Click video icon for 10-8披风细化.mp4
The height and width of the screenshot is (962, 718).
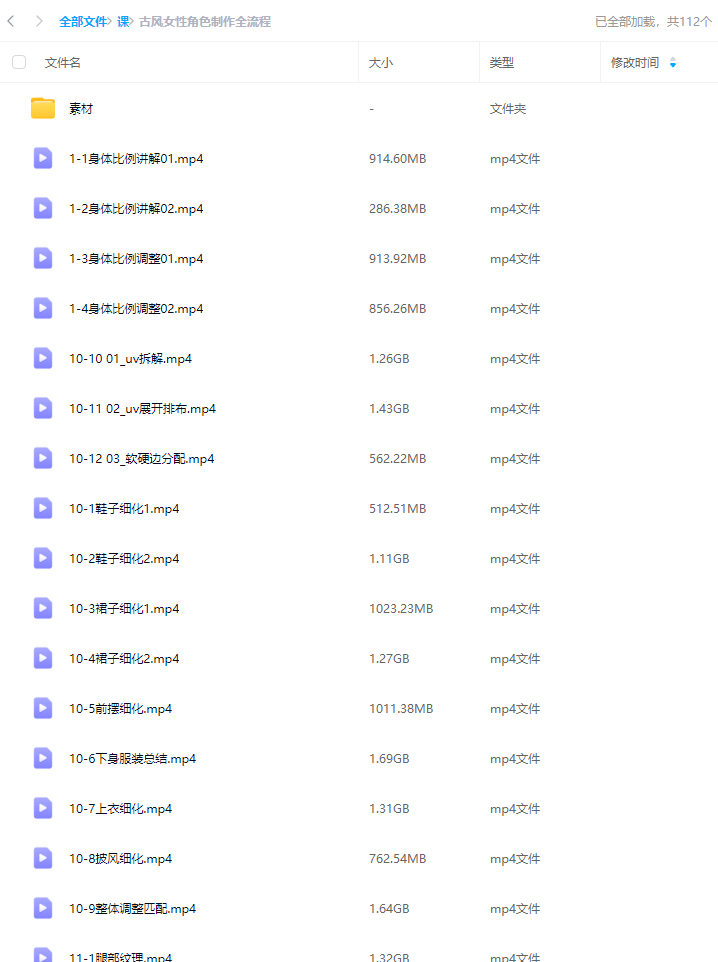pos(43,858)
